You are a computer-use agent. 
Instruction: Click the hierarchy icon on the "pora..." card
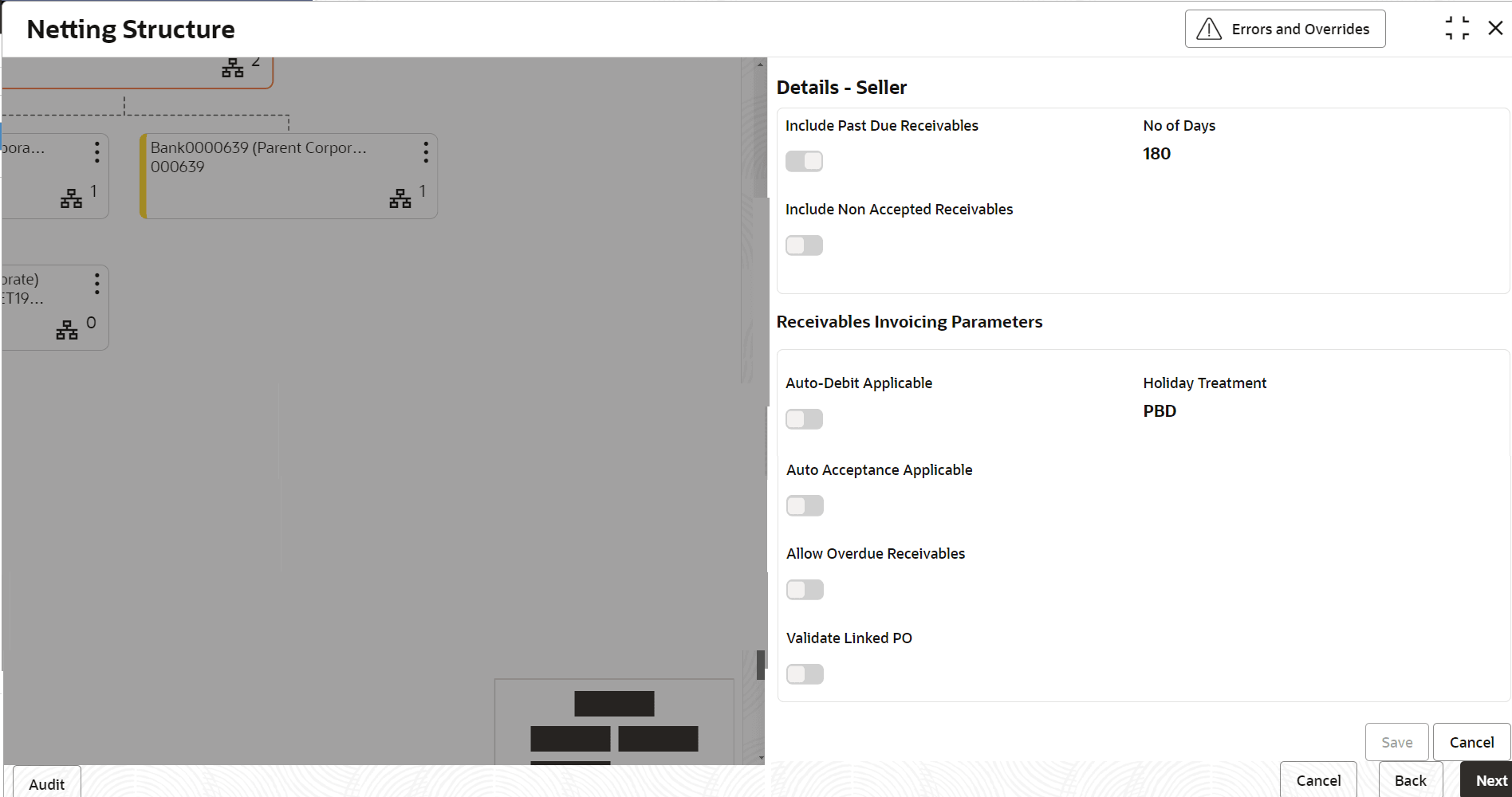[x=71, y=198]
